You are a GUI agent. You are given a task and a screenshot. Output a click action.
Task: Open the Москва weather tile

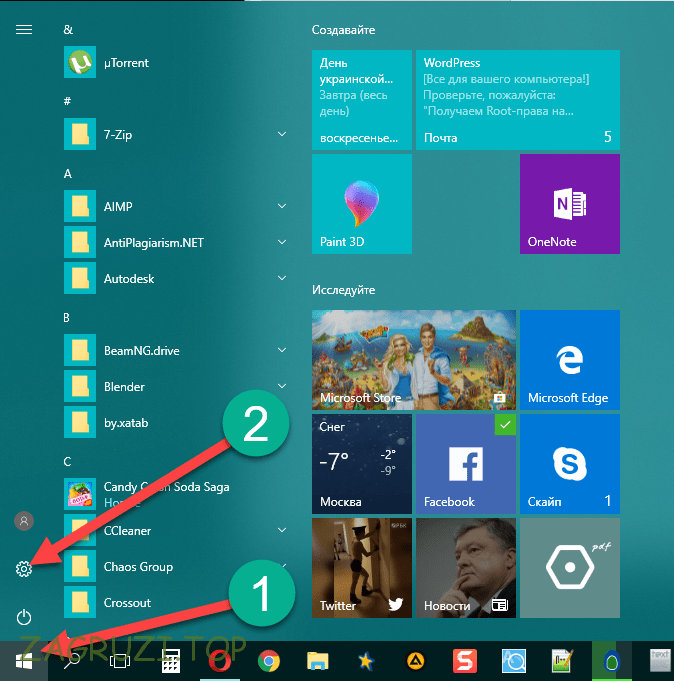click(362, 463)
